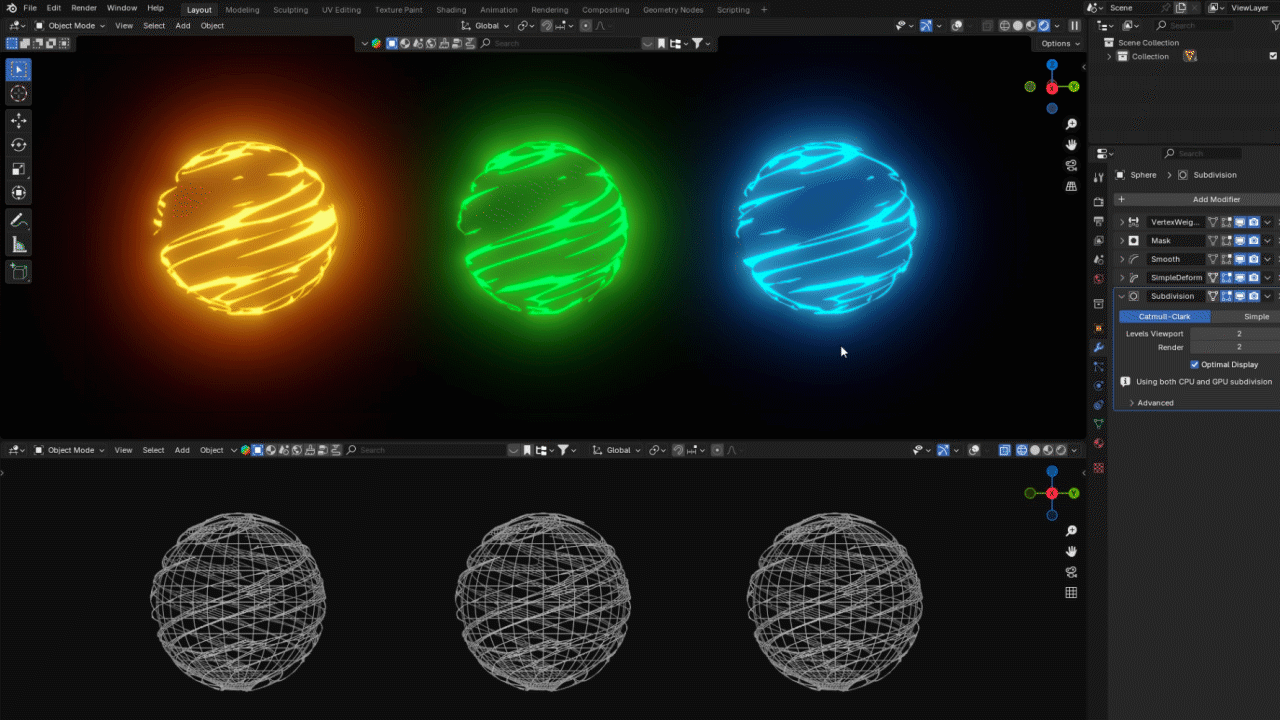
Task: Enable rendered shading in top viewport
Action: pyautogui.click(x=1045, y=26)
